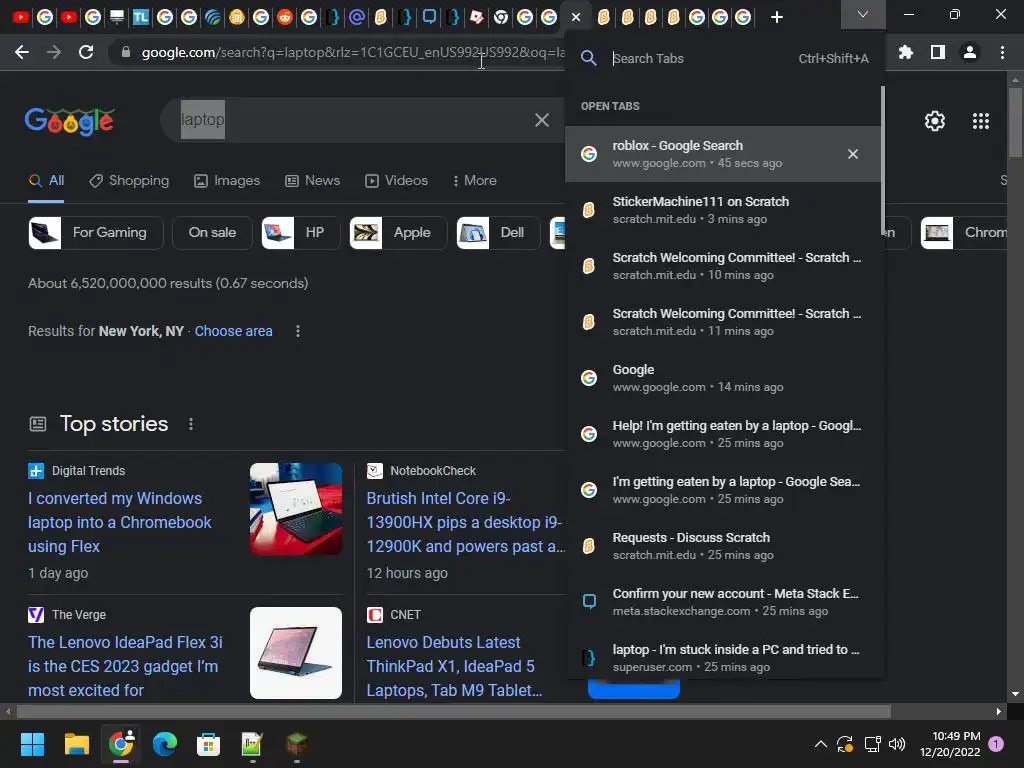Image resolution: width=1024 pixels, height=768 pixels.
Task: Switch to Images results
Action: (227, 181)
